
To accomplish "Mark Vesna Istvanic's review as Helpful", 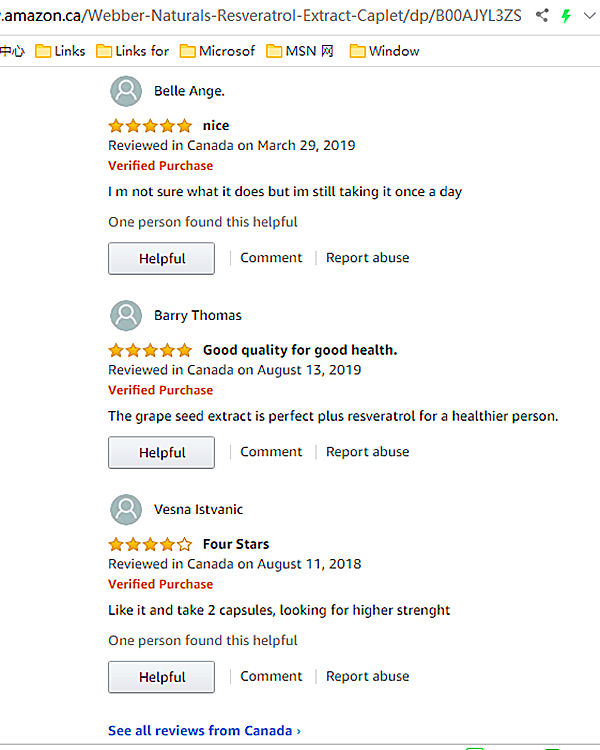I will pos(161,677).
